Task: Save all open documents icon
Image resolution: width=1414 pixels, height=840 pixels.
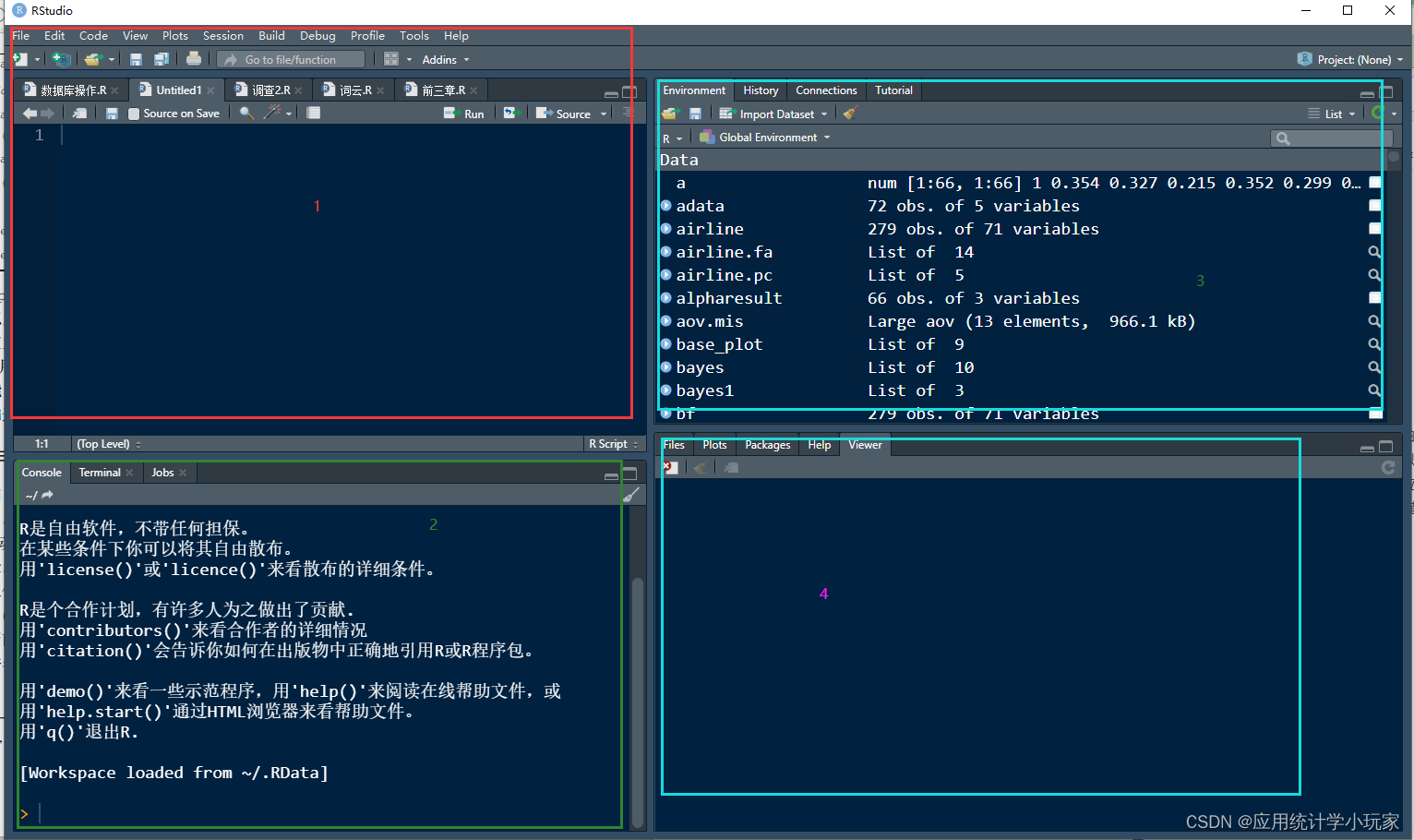Action: click(x=161, y=59)
